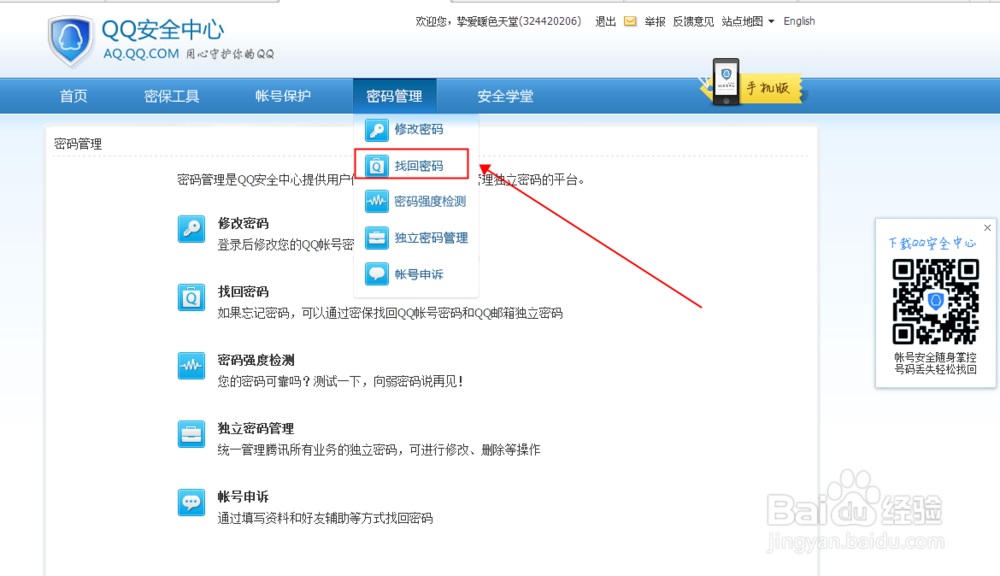This screenshot has height=576, width=1000.
Task: Close the QR code download panel
Action: 987,228
